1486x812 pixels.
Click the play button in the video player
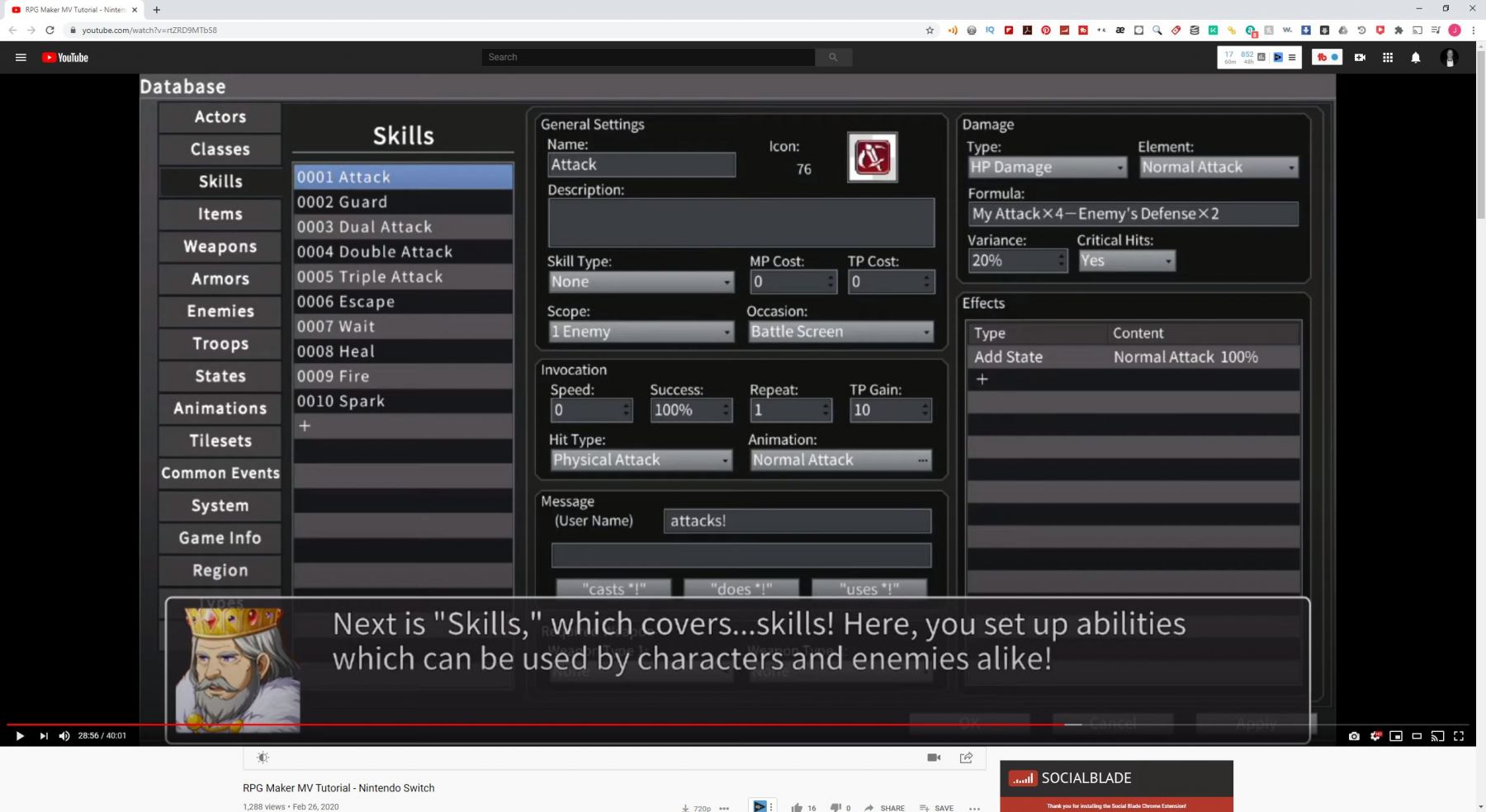[20, 736]
